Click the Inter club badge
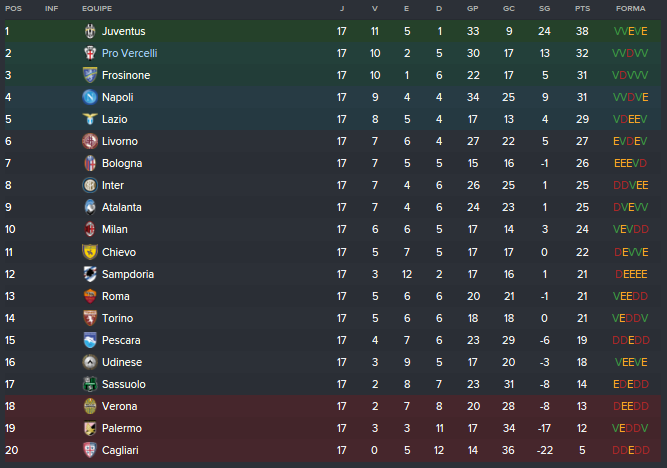Screen dimensions: 667x468 pos(89,185)
